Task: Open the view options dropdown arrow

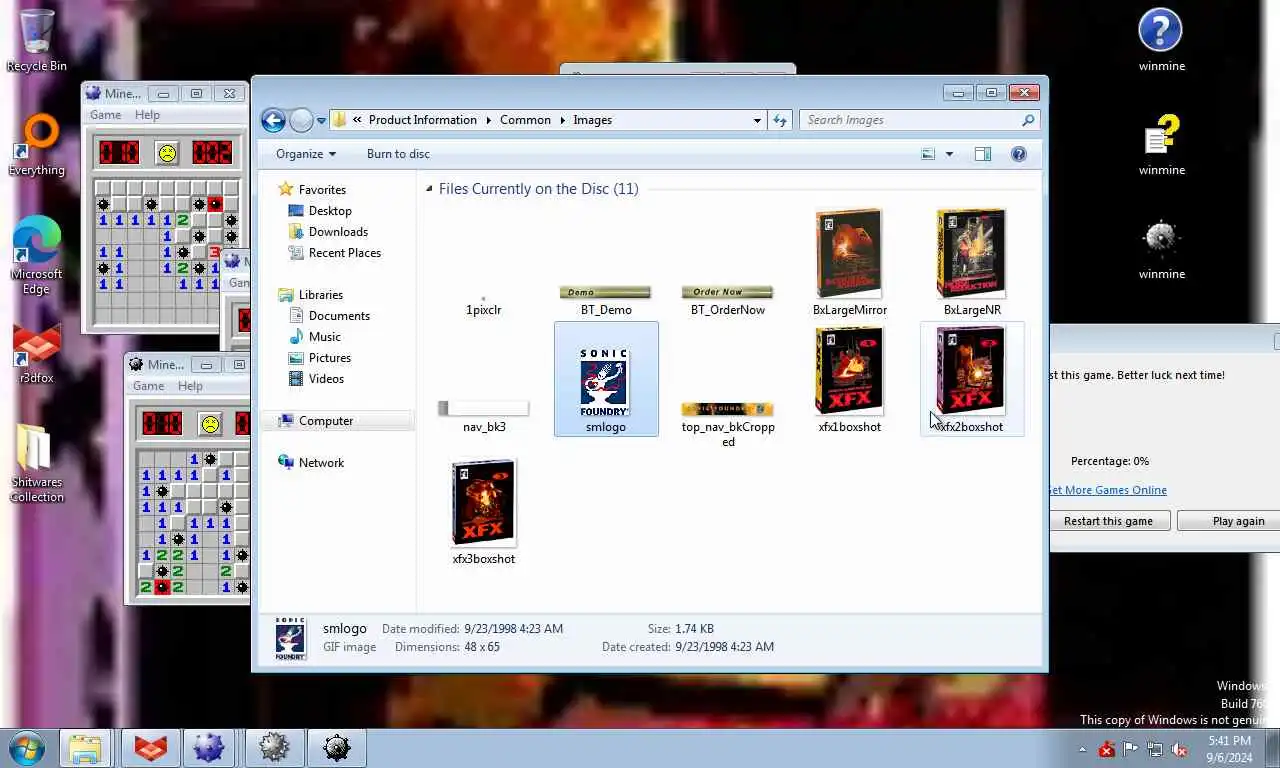Action: tap(949, 154)
